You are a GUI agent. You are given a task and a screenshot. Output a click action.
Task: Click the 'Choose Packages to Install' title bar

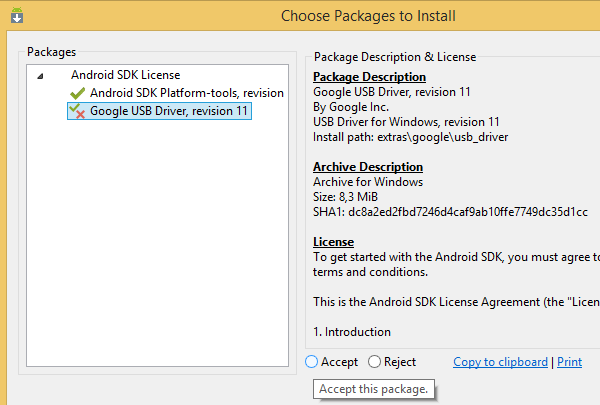click(x=368, y=16)
